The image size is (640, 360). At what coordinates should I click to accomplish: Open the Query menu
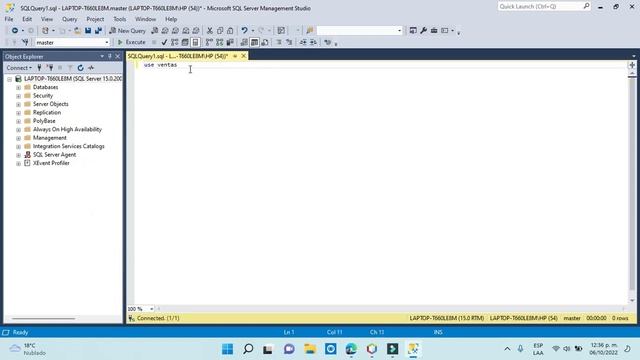point(69,19)
